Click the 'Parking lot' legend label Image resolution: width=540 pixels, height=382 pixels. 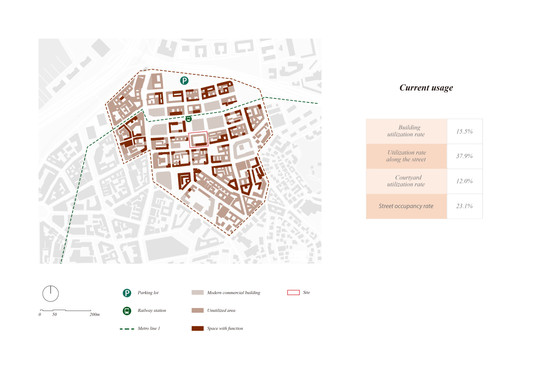coord(148,293)
